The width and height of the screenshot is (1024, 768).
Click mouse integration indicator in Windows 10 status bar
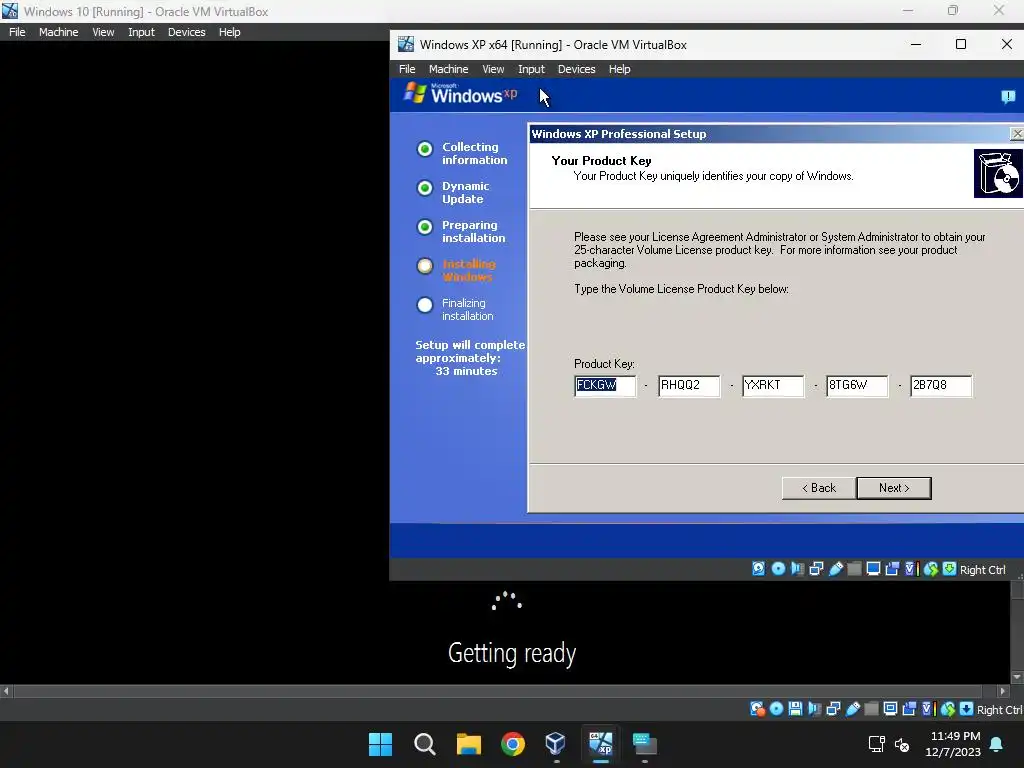click(x=948, y=709)
